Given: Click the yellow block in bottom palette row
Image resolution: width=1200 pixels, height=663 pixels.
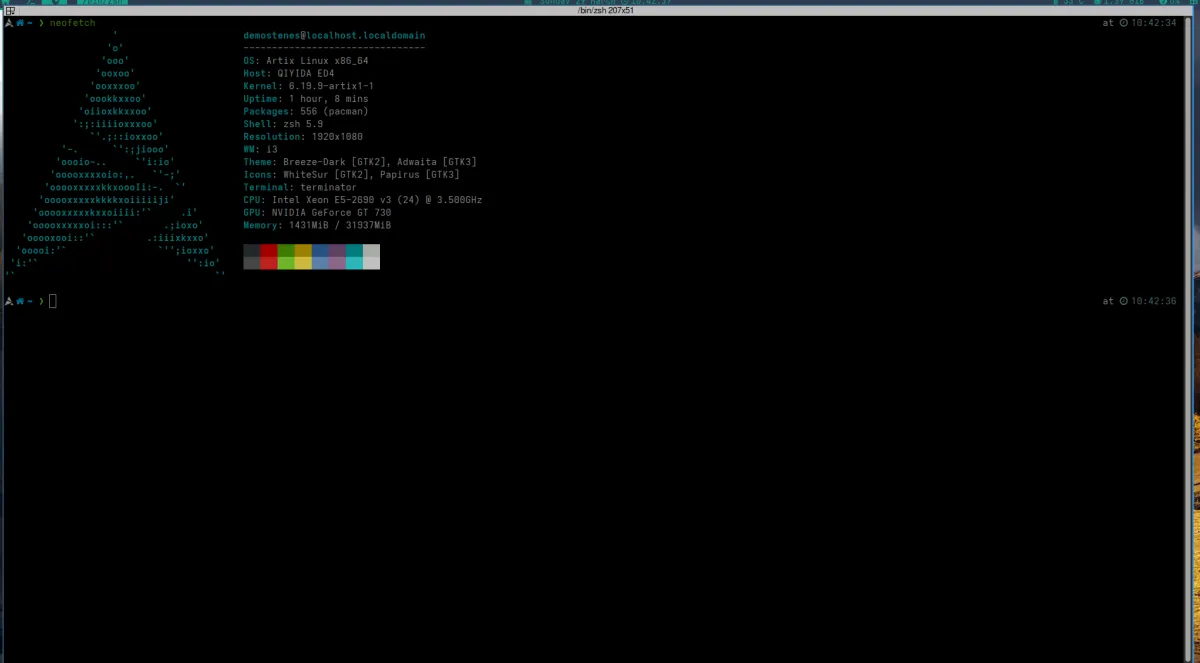Looking at the screenshot, I should [x=303, y=263].
